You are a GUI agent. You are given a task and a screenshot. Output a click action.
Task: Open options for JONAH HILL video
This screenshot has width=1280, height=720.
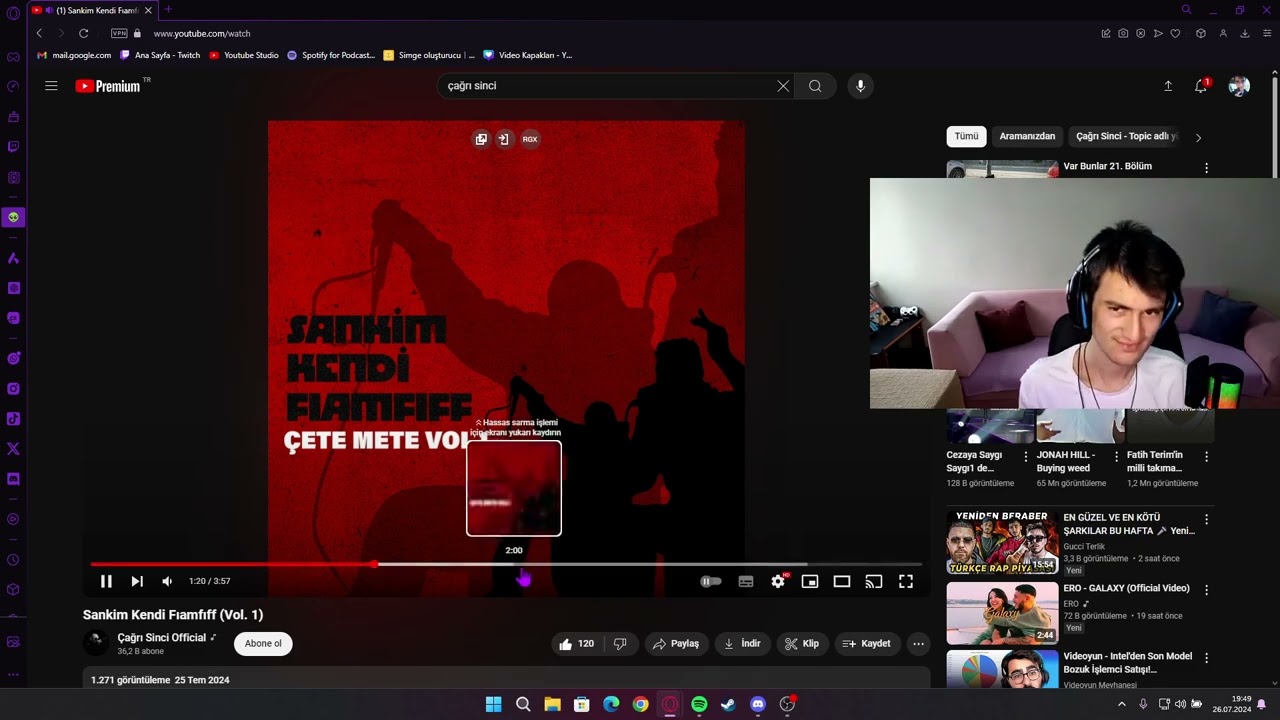pos(1116,456)
